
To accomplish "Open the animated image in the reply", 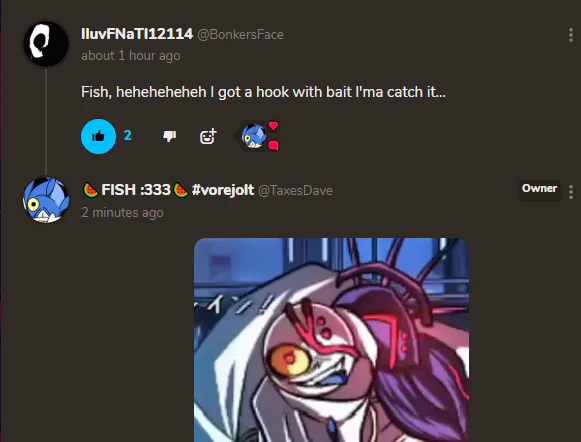I will (332, 340).
